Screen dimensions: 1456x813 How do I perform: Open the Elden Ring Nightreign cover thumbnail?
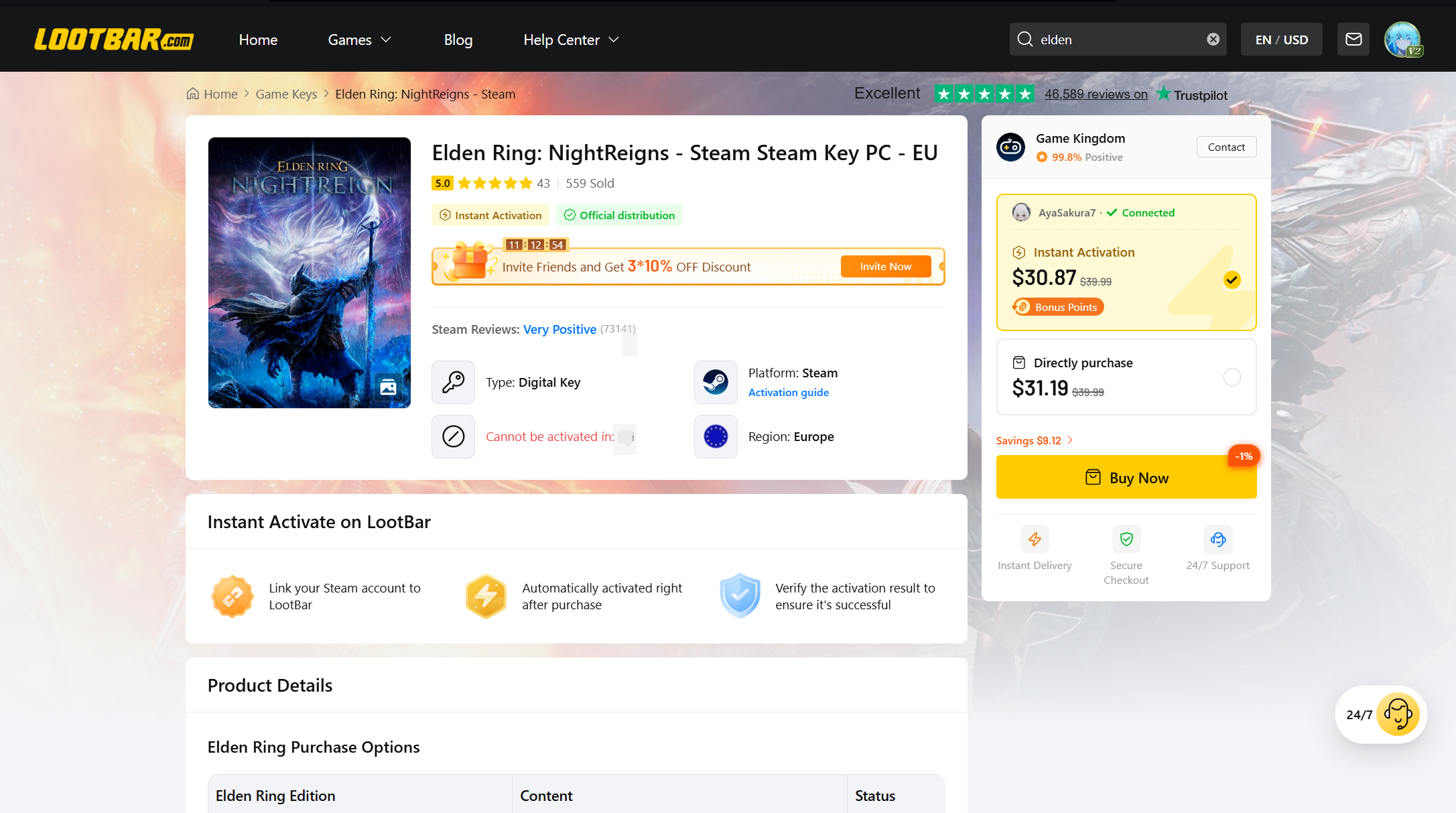[x=310, y=273]
